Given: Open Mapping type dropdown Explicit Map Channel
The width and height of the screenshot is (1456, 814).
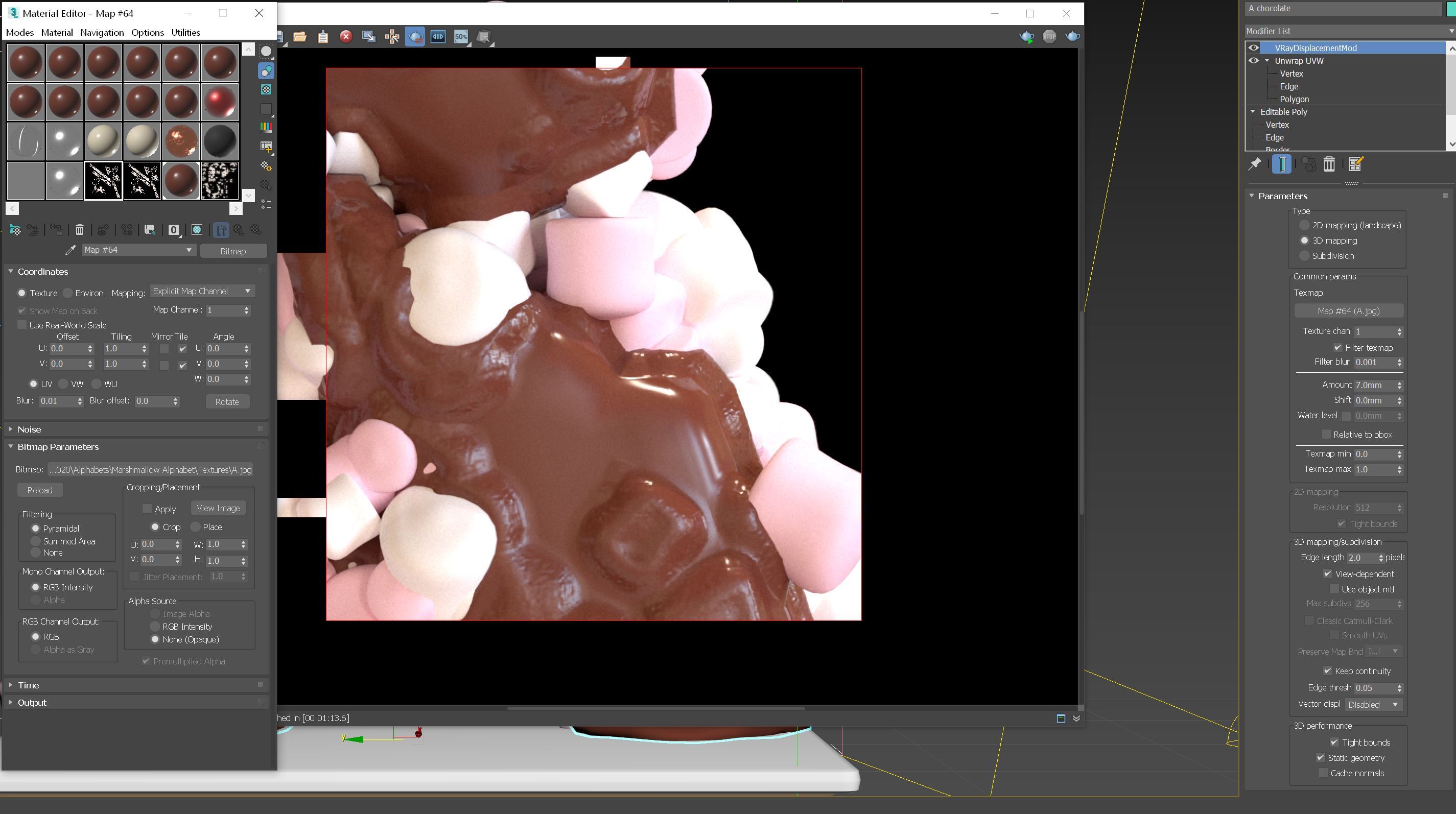Looking at the screenshot, I should pos(202,292).
